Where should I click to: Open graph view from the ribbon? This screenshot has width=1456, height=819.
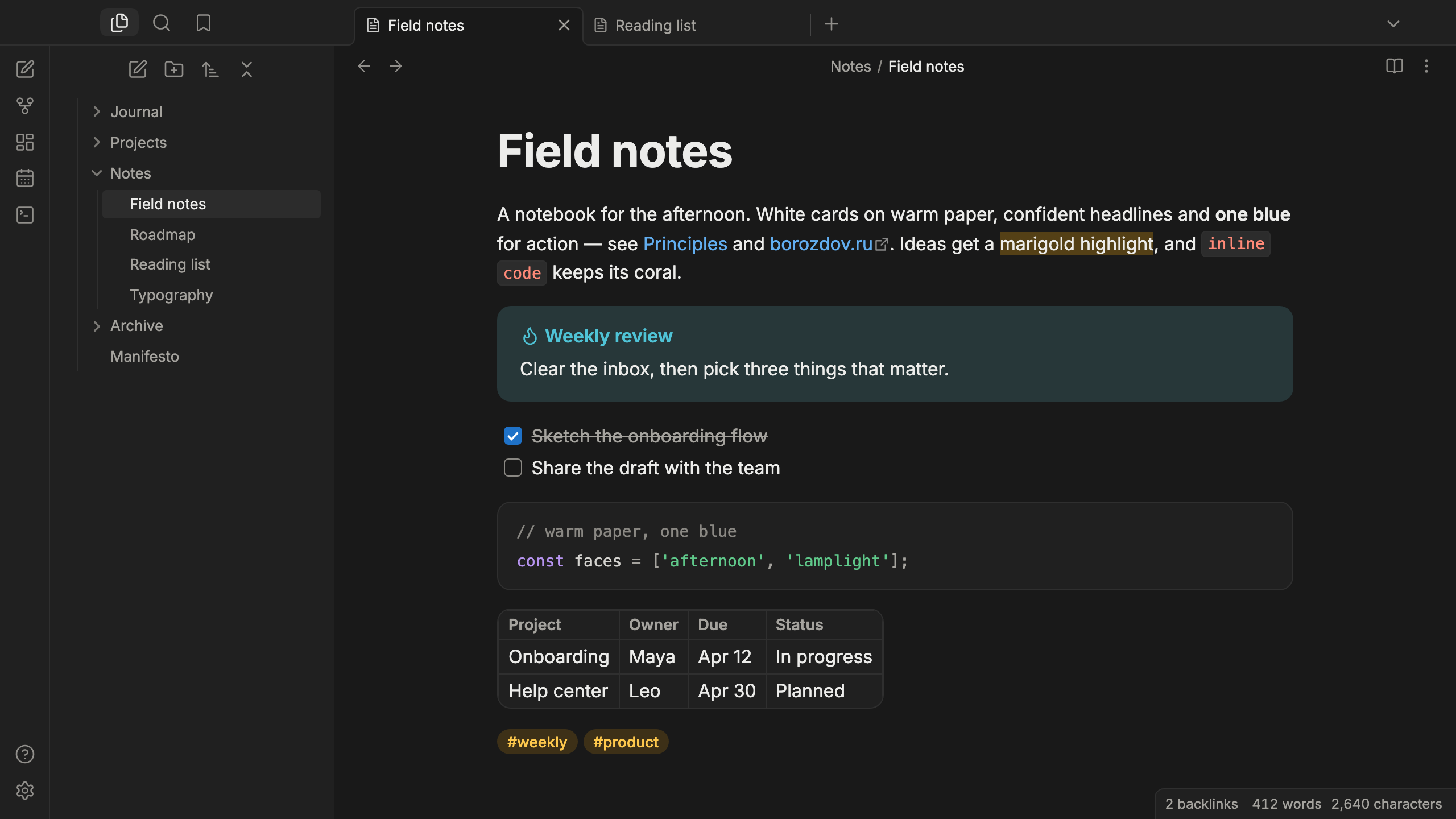tap(25, 105)
